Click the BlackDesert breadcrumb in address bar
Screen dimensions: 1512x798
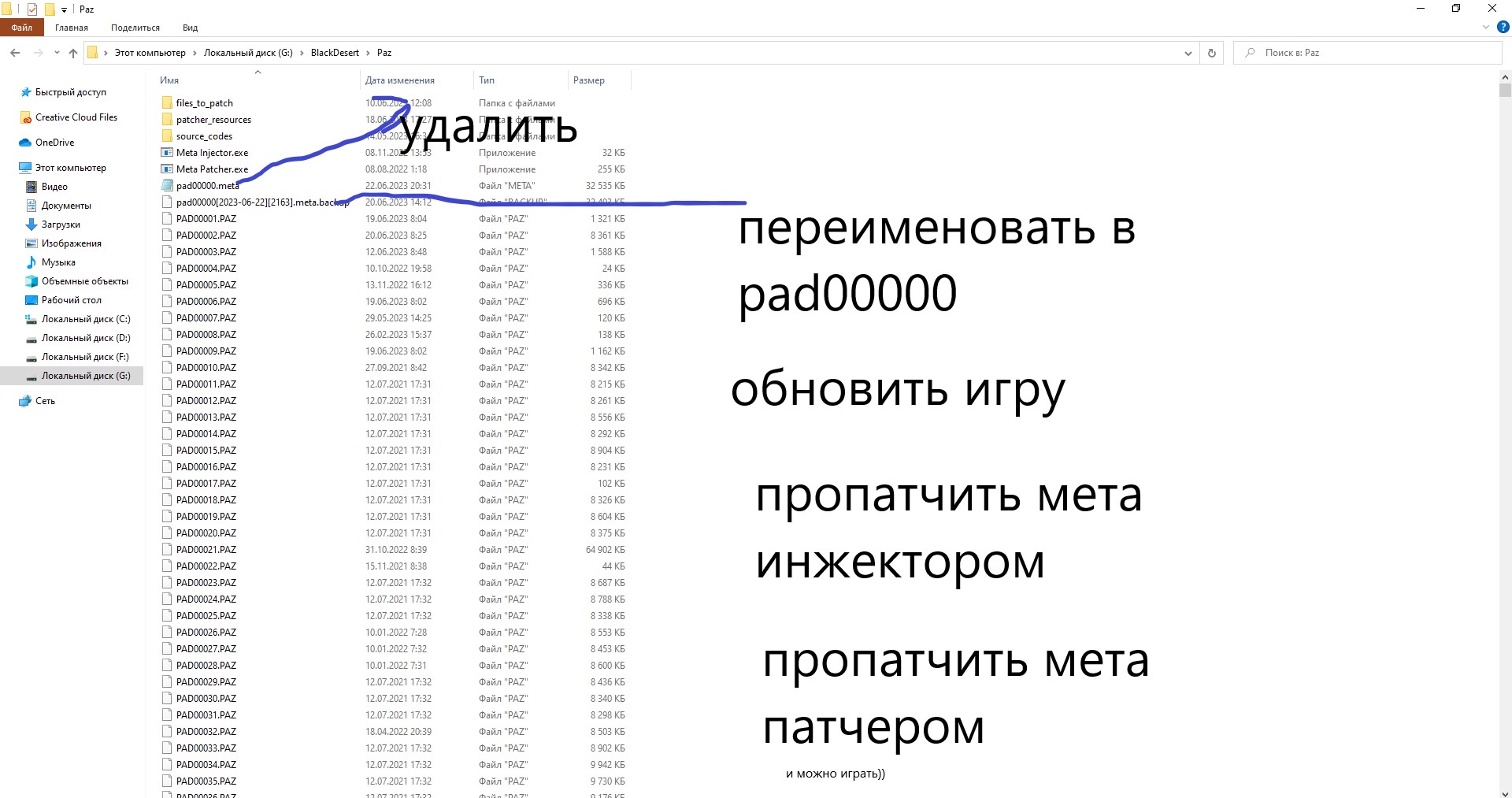click(335, 53)
